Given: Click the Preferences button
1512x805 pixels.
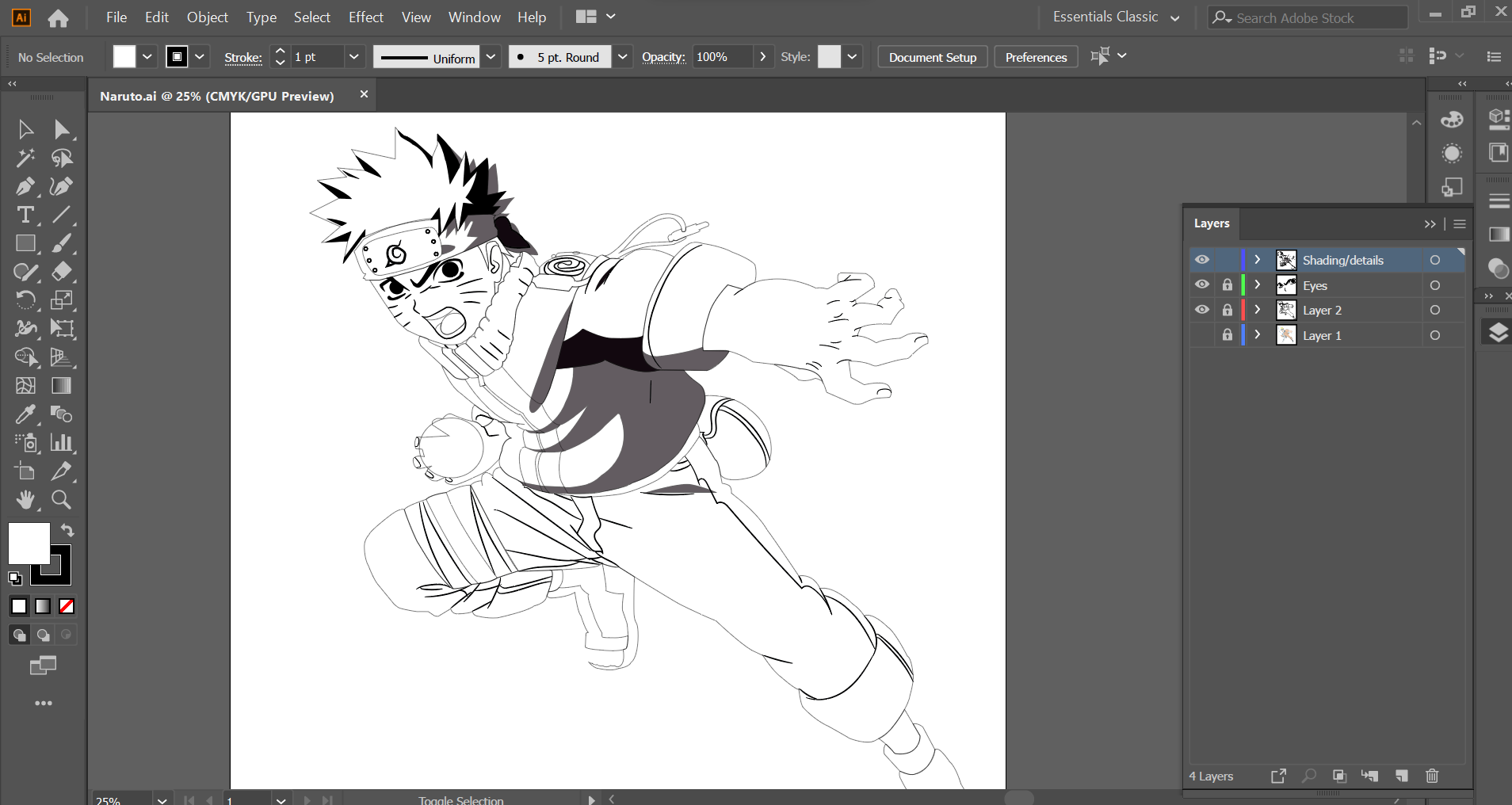Looking at the screenshot, I should (x=1036, y=57).
